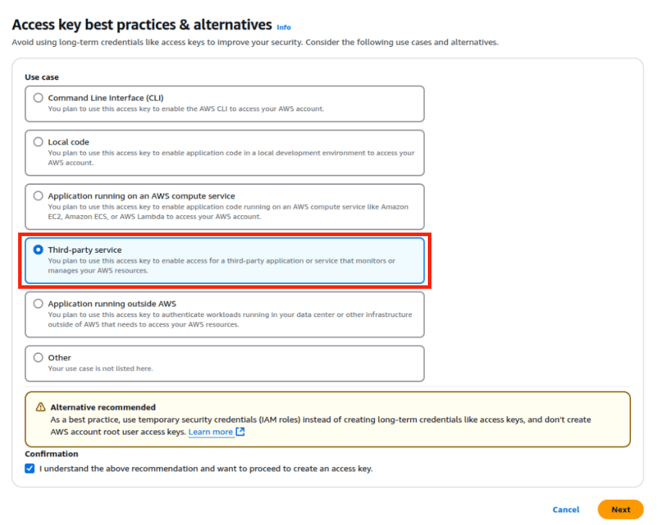Screen dimensions: 670x525
Task: Click the external link icon after Learn more
Action: click(x=240, y=432)
